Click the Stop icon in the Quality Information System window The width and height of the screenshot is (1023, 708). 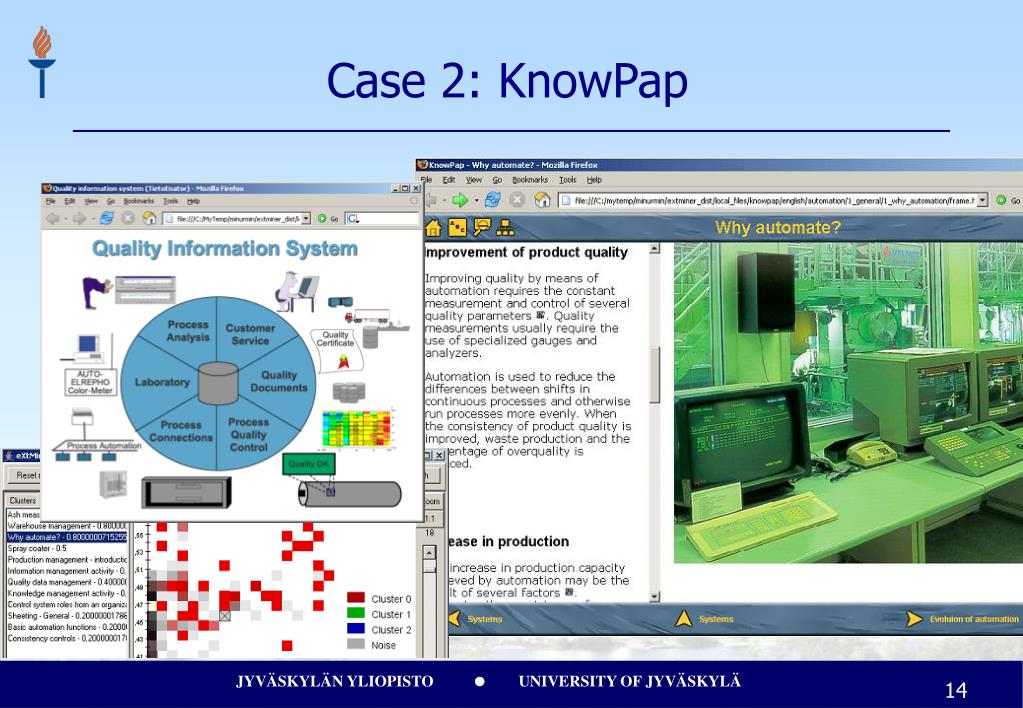click(x=128, y=219)
